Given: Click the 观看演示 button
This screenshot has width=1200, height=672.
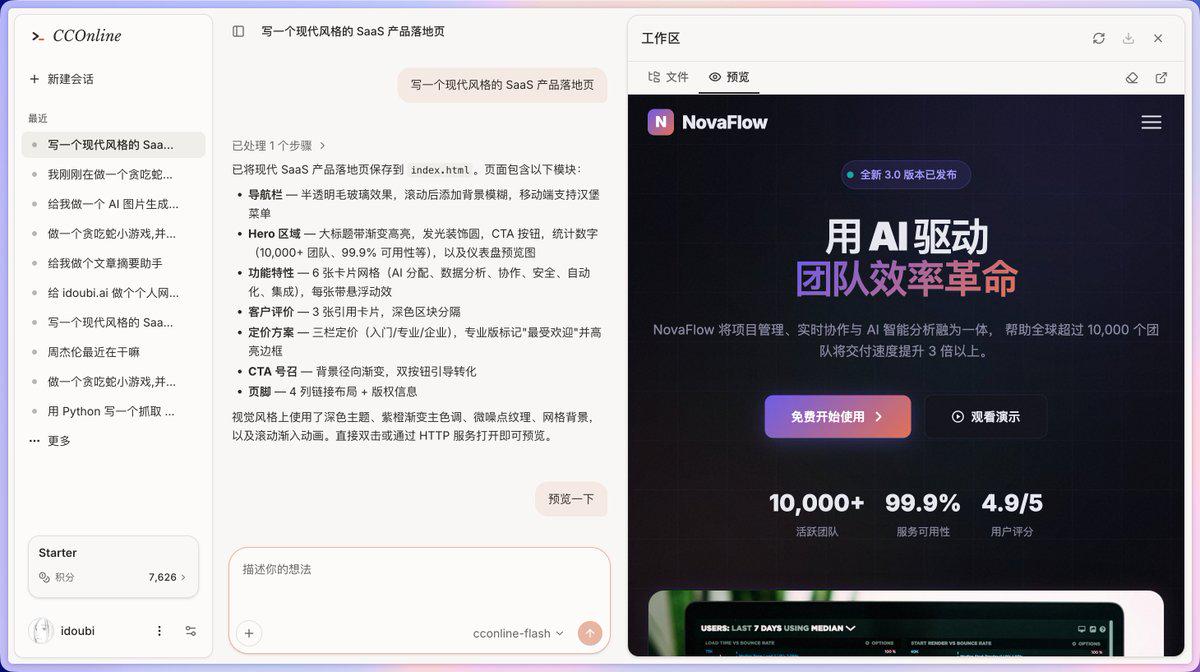Looking at the screenshot, I should click(986, 416).
